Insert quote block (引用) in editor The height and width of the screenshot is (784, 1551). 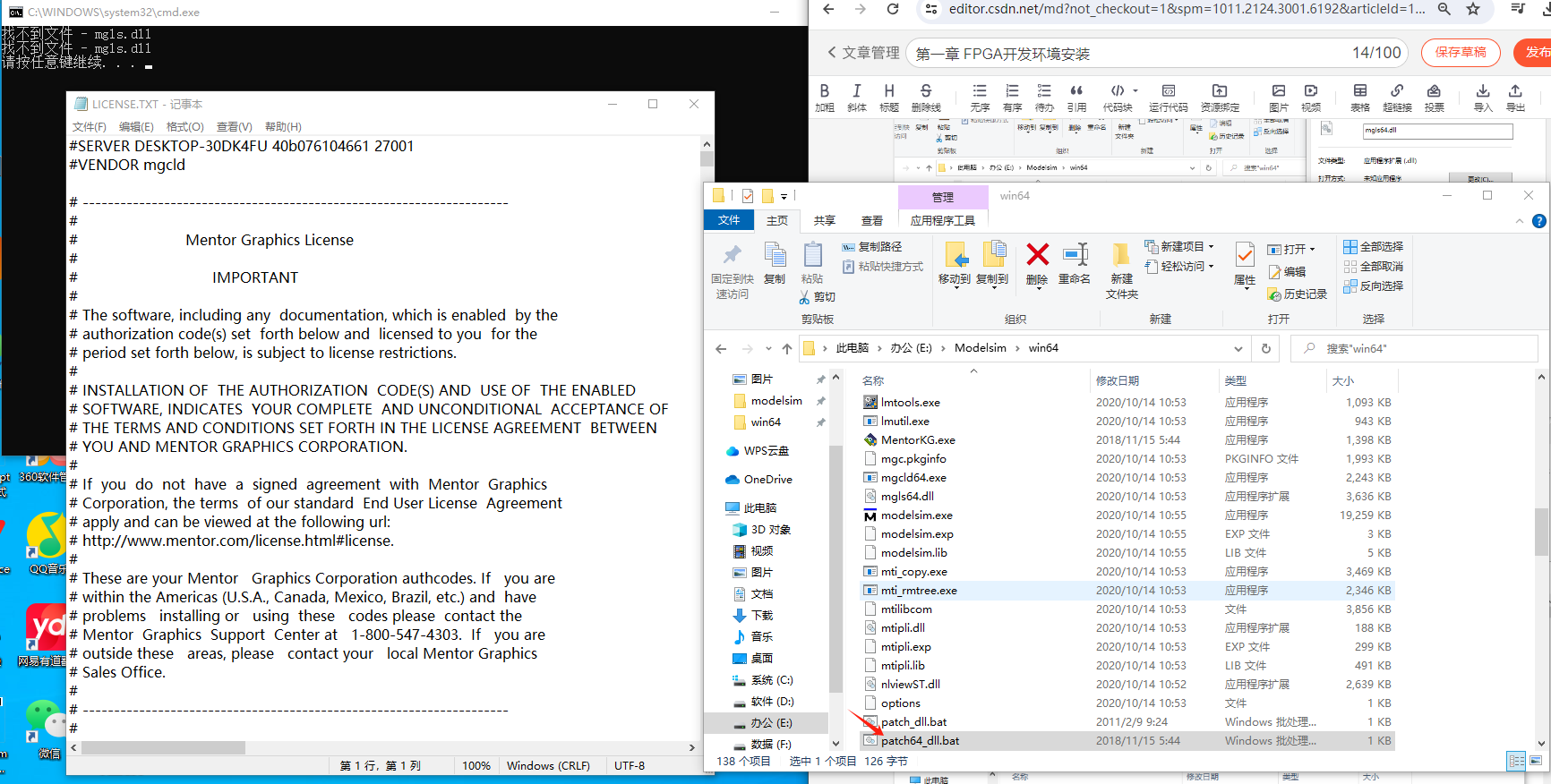tap(1076, 97)
